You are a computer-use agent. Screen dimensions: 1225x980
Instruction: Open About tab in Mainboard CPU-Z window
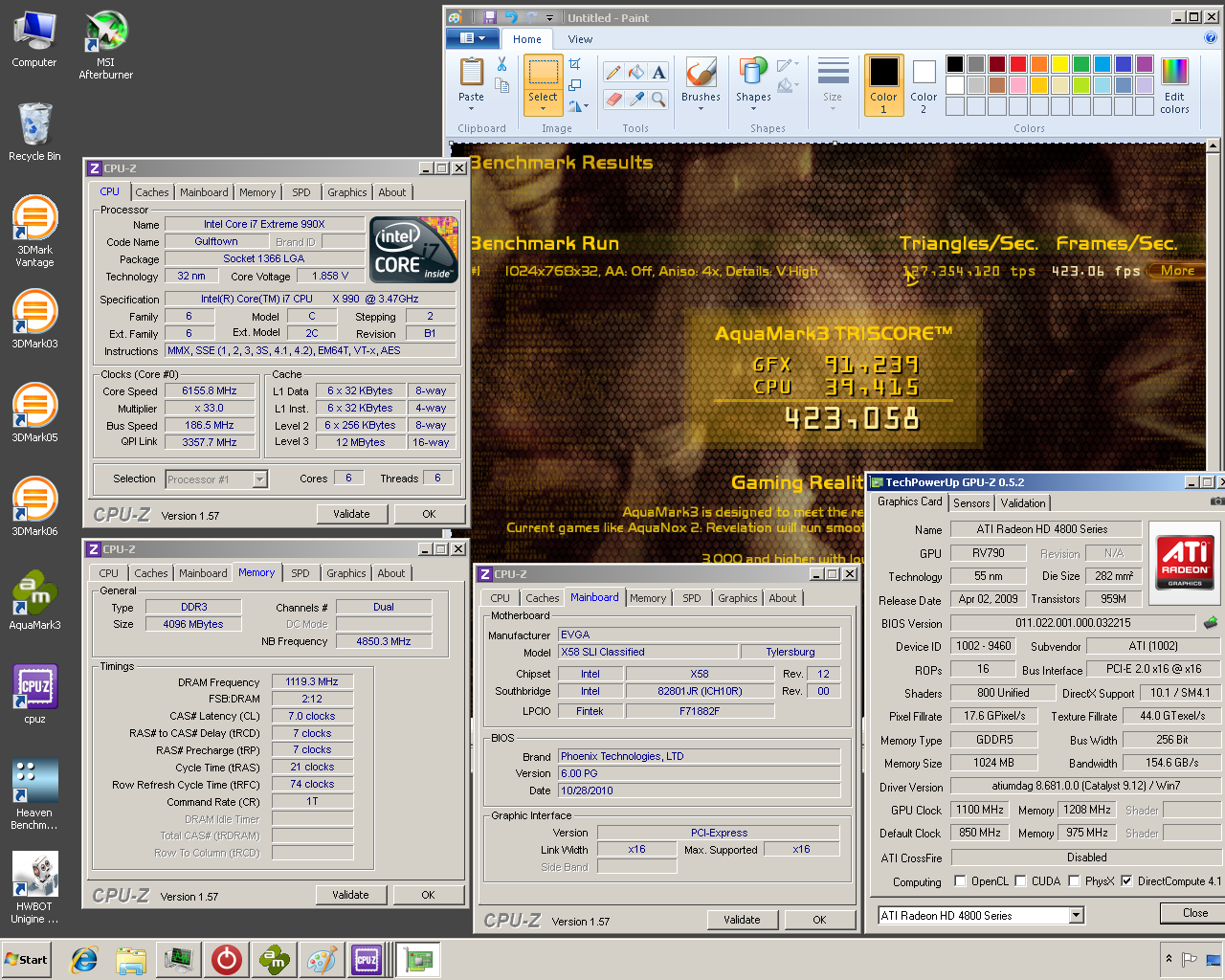tap(783, 598)
